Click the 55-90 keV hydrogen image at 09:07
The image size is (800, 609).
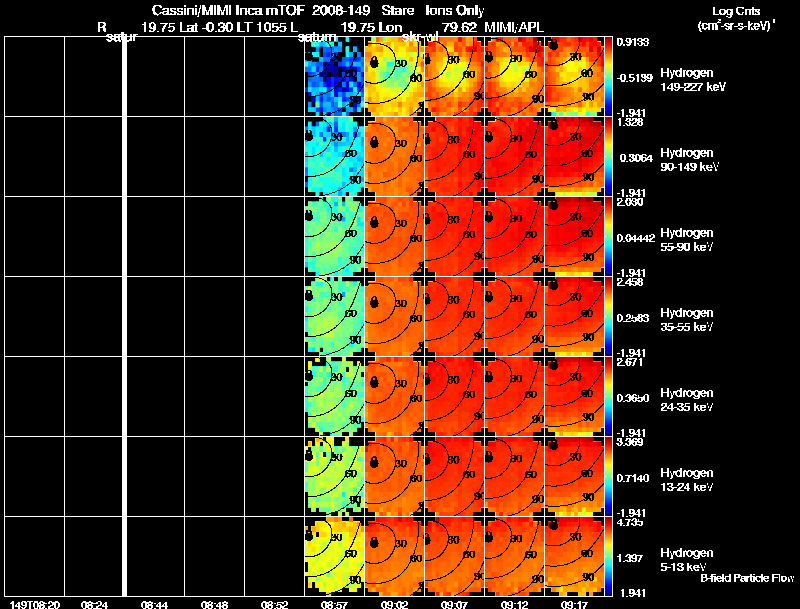(x=454, y=236)
